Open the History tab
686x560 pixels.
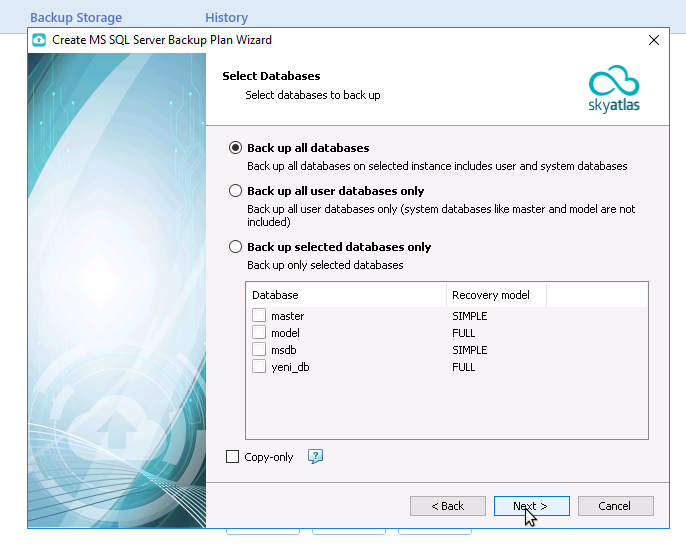tap(227, 18)
